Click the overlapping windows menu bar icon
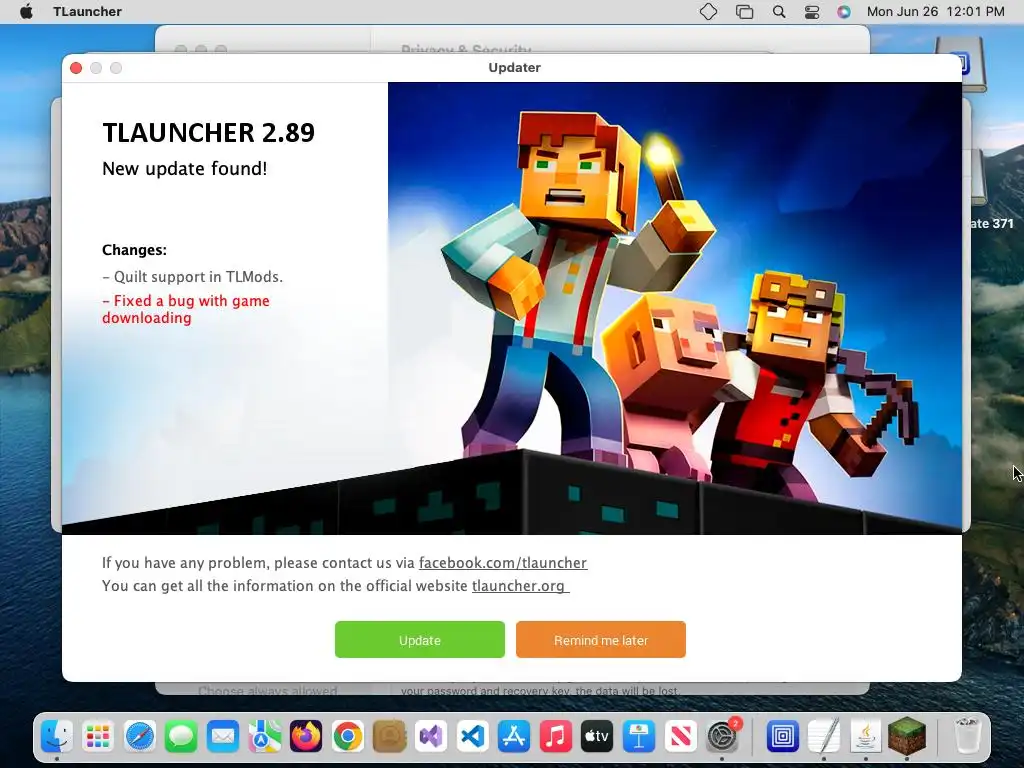The height and width of the screenshot is (768, 1024). pyautogui.click(x=744, y=11)
